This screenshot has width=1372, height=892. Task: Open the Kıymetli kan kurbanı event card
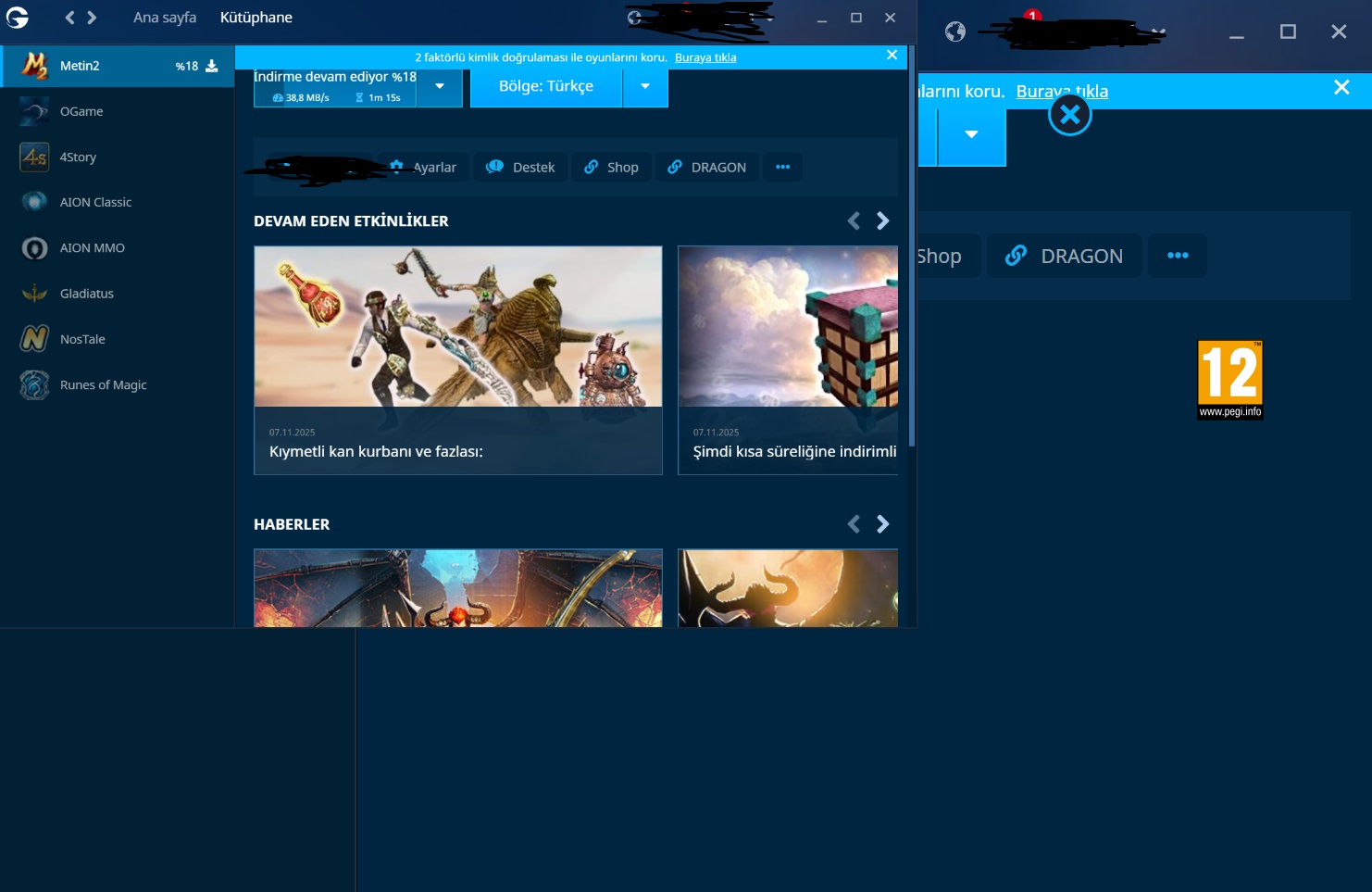[x=458, y=360]
